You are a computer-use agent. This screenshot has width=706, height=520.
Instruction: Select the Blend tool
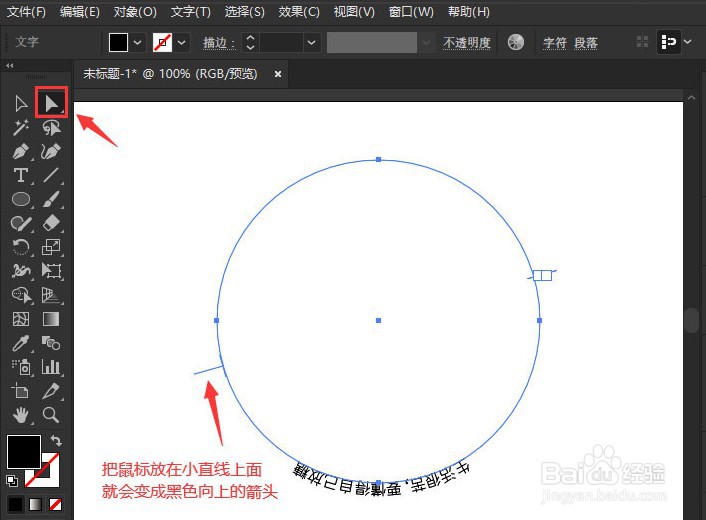click(51, 343)
